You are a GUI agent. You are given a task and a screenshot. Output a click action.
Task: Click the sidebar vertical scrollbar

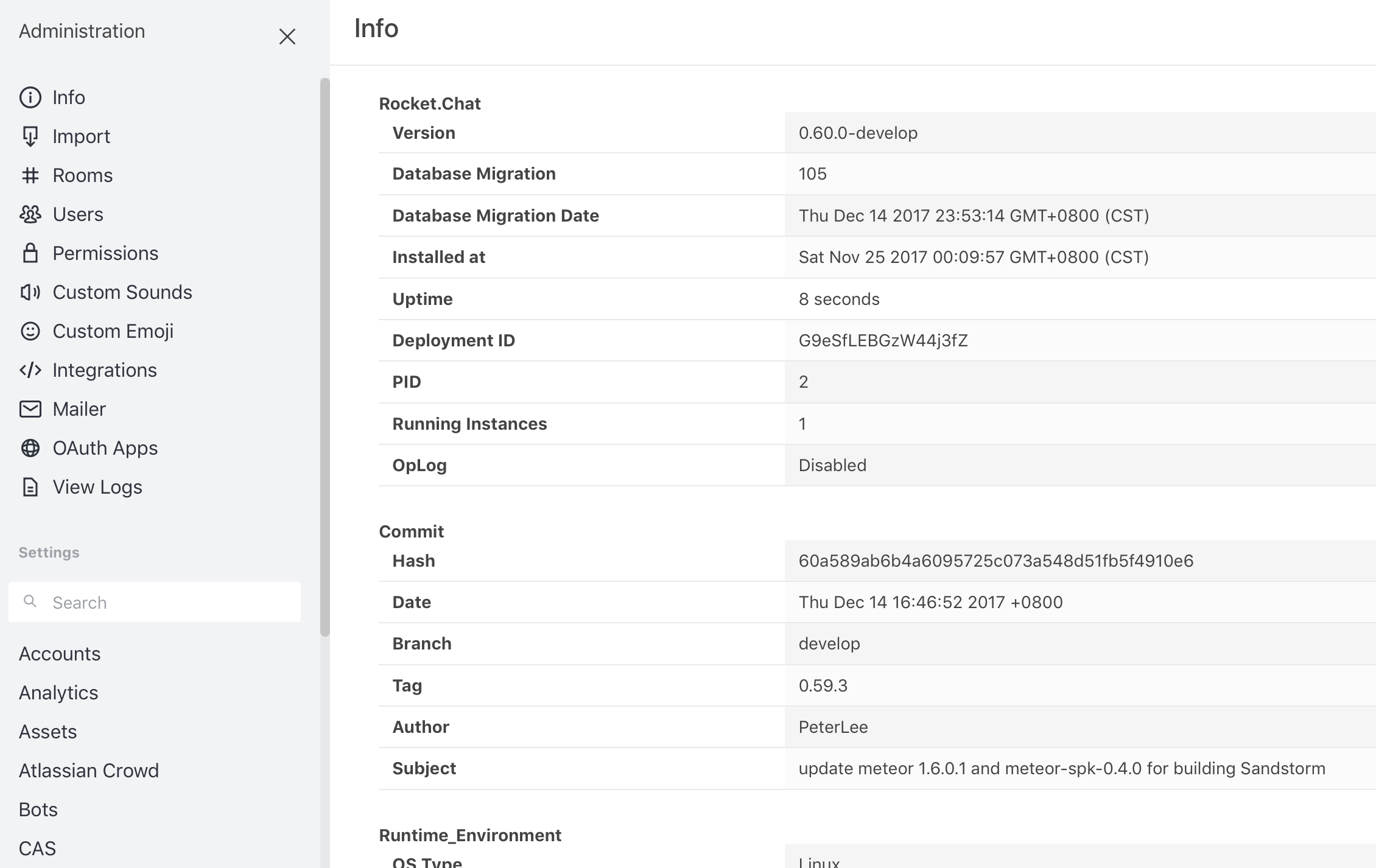click(x=325, y=357)
